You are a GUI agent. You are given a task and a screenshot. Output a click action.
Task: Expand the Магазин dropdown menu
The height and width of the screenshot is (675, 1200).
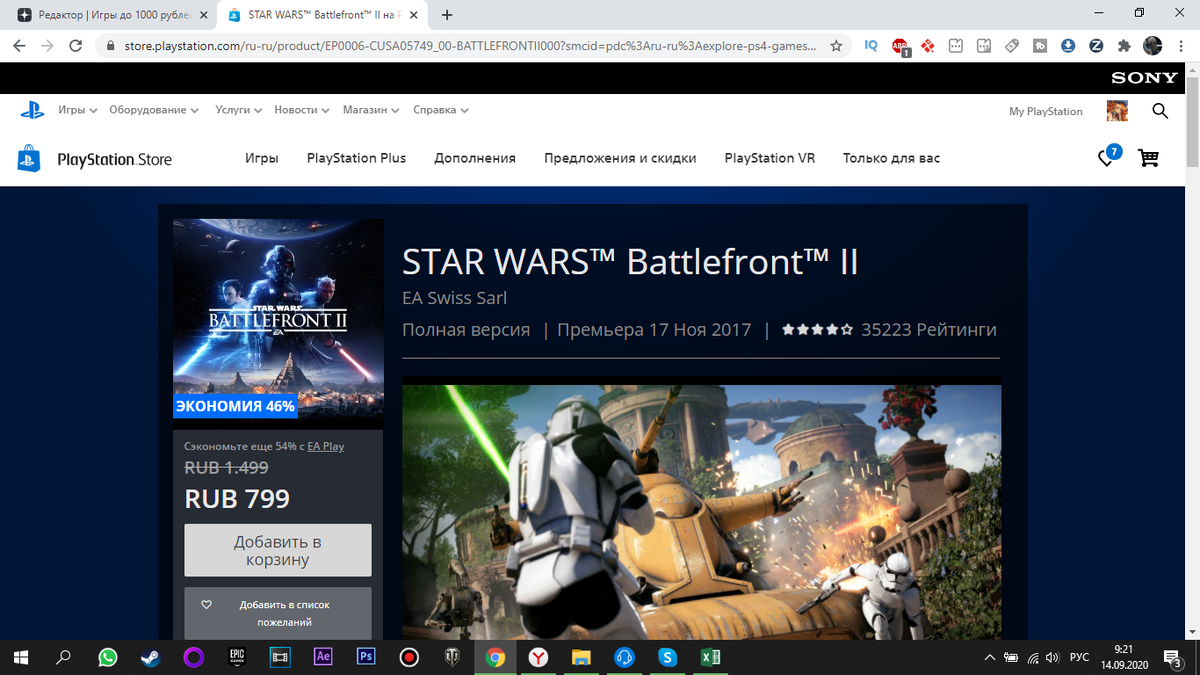(371, 110)
